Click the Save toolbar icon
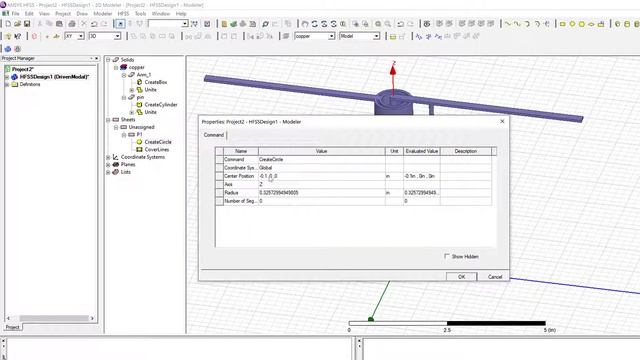This screenshot has width=640, height=360. tap(27, 24)
